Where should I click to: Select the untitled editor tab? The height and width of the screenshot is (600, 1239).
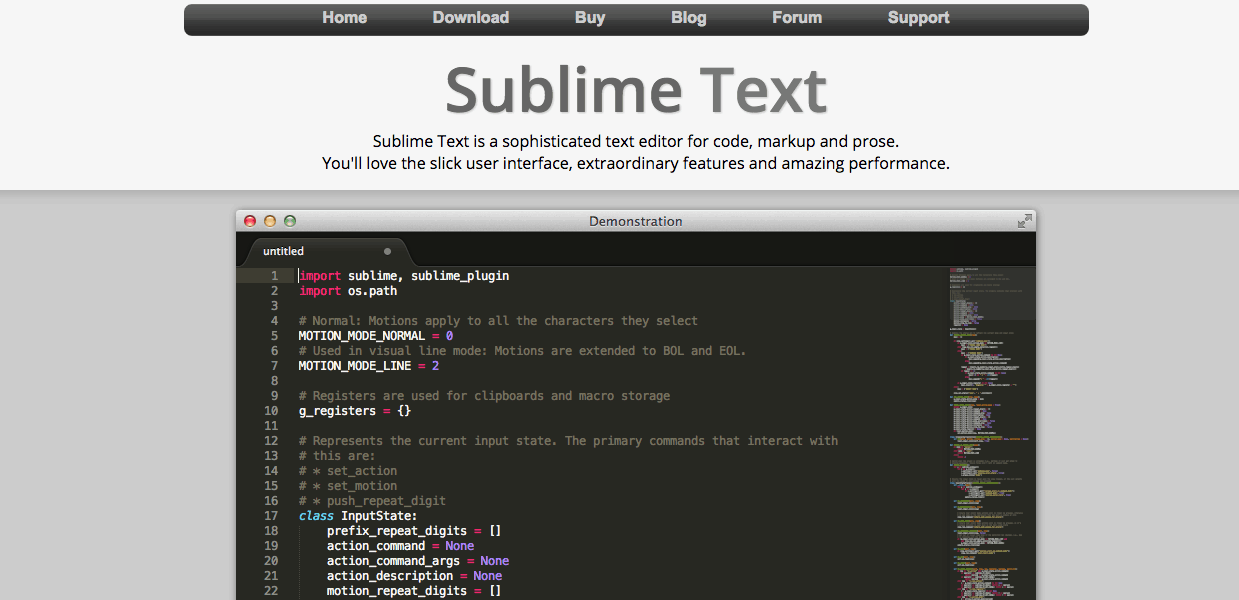(284, 251)
